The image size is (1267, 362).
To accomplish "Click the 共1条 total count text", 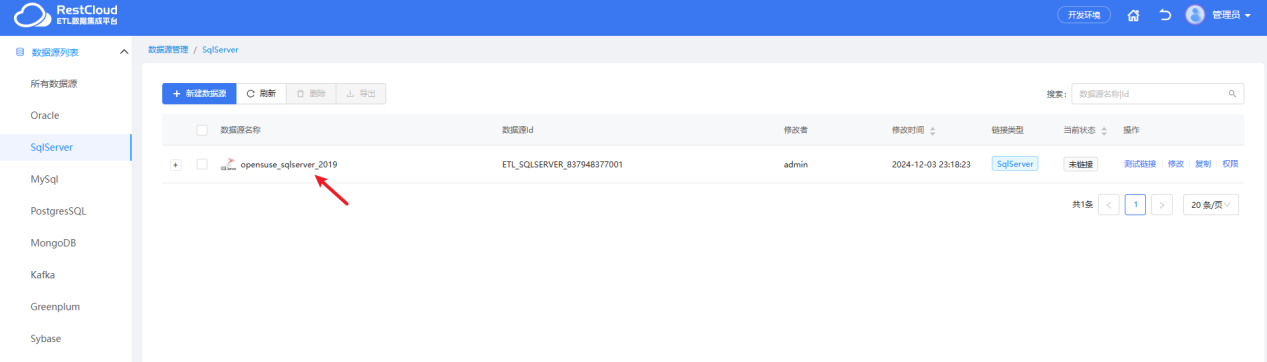I will 1082,204.
